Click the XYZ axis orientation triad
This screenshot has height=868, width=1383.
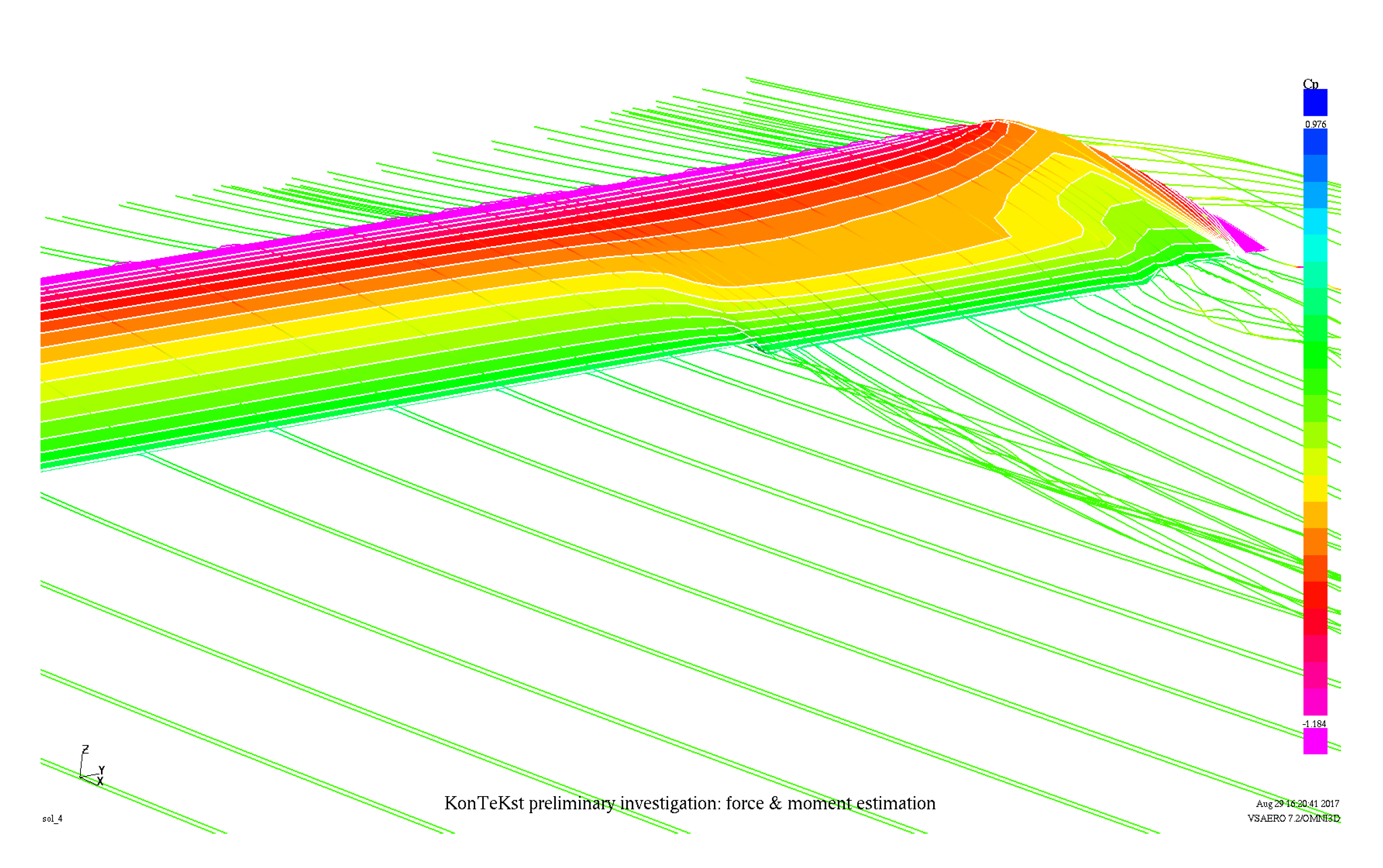pos(91,767)
